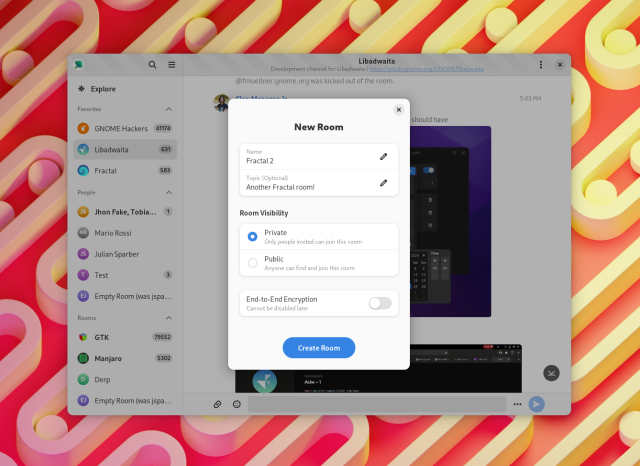This screenshot has width=640, height=466.
Task: Click the Fractal room avatar
Action: pos(83,171)
